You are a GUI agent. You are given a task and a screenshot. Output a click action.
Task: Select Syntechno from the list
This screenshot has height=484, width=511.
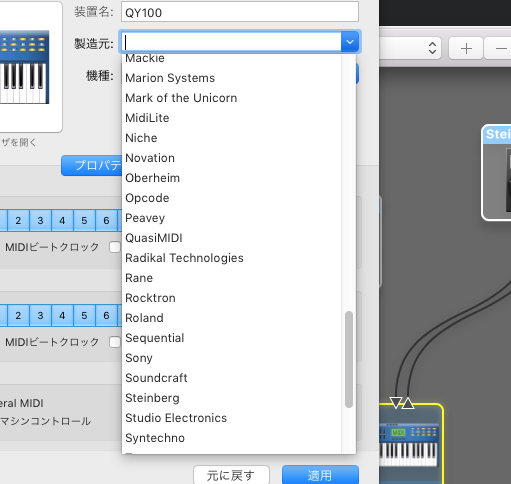click(232, 438)
